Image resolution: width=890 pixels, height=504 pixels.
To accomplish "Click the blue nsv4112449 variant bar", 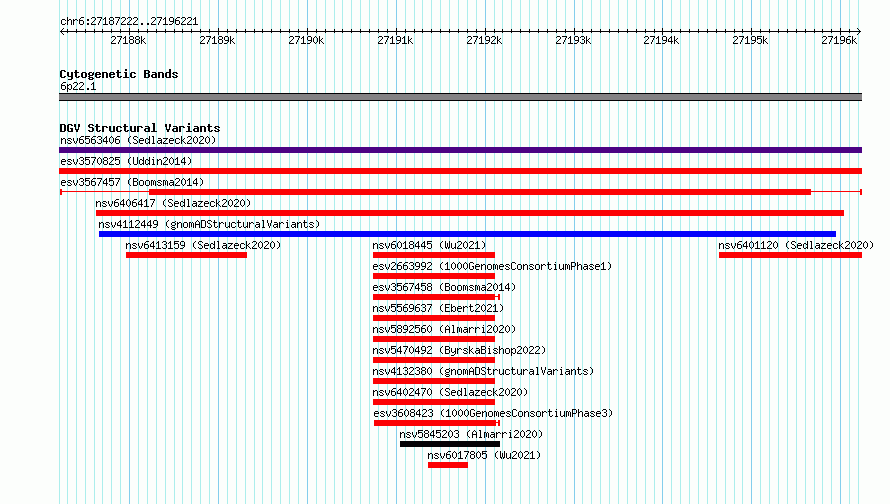I will point(467,234).
